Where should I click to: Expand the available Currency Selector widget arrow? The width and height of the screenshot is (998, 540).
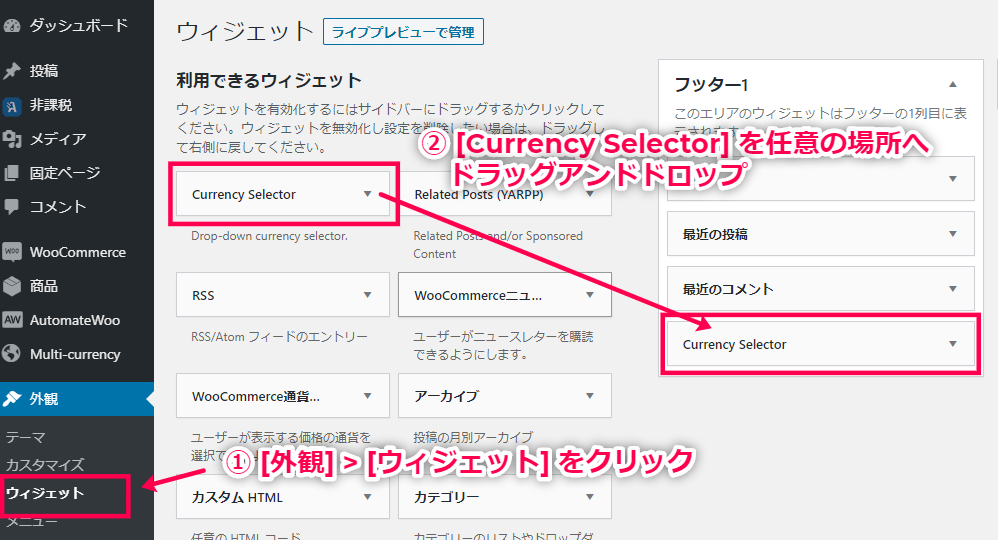coord(367,194)
